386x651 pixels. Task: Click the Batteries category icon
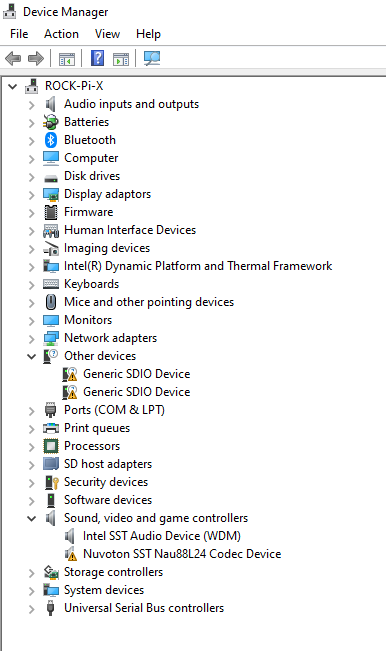[x=51, y=122]
